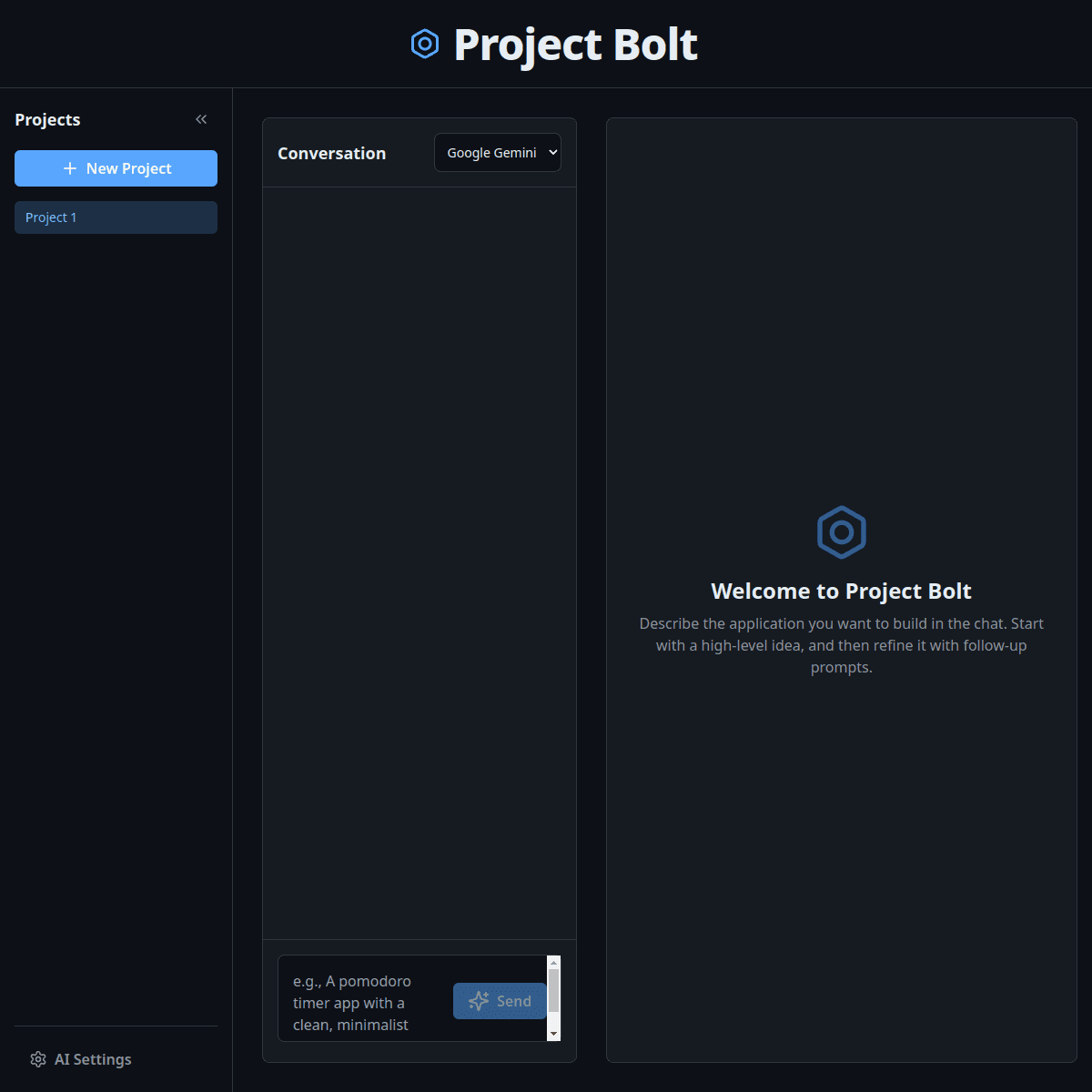Viewport: 1092px width, 1092px height.
Task: Open the Google Gemini model dropdown
Action: [x=498, y=153]
